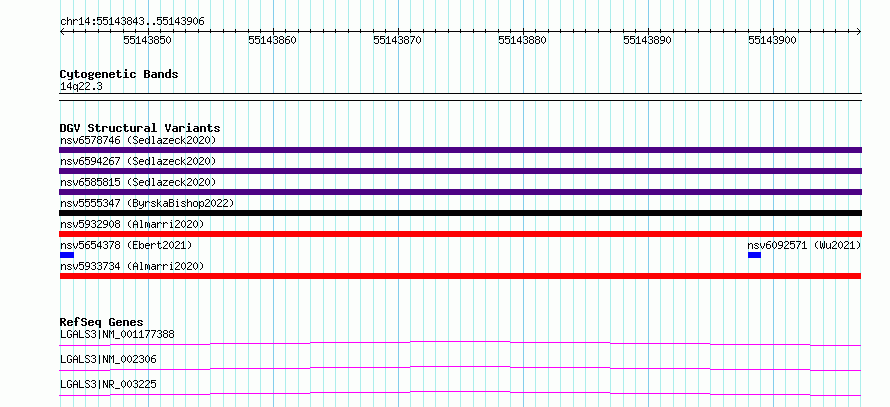Click the magenta line under LGALS3|NM_001177388
Screen dimensions: 890x407
(460, 343)
